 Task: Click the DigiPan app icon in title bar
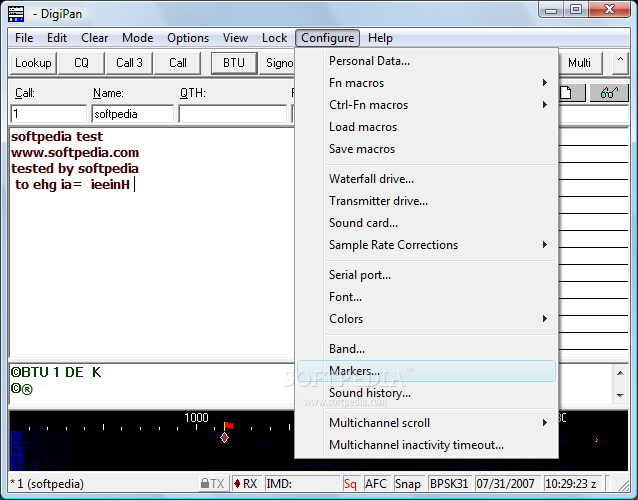16,11
